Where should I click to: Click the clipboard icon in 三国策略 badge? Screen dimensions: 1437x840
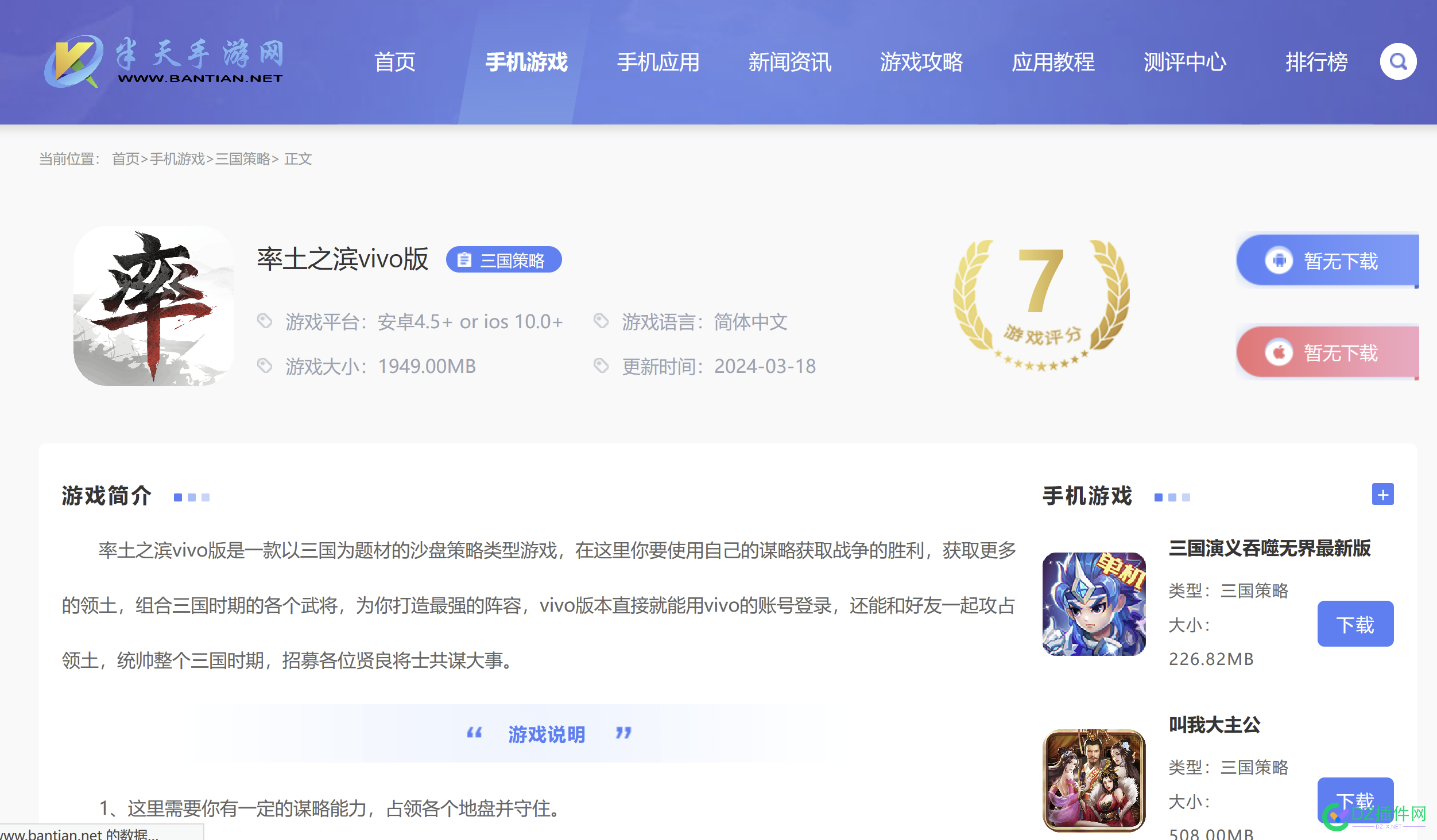(x=464, y=260)
